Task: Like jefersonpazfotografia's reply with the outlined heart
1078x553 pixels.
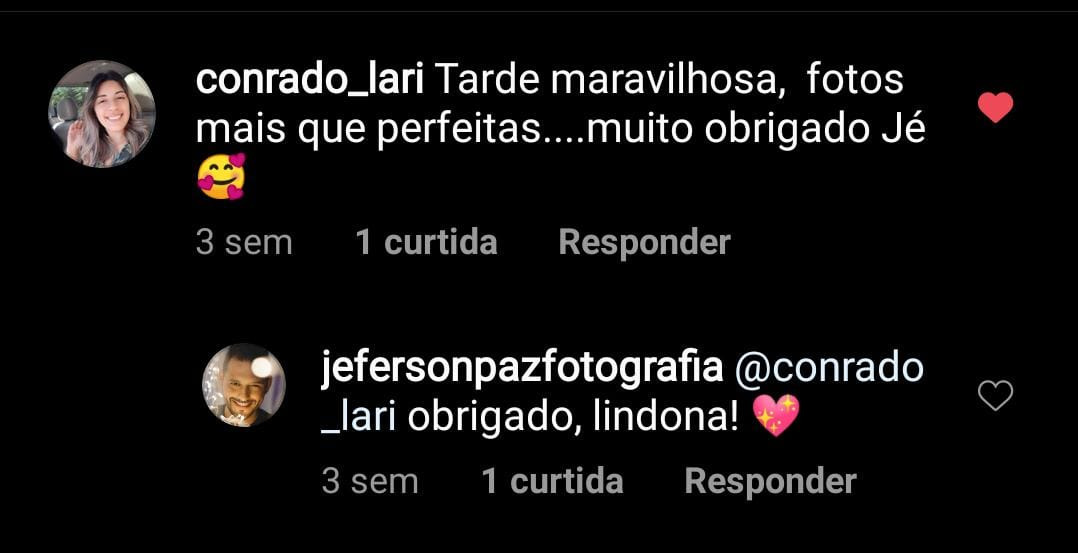Action: pyautogui.click(x=995, y=395)
